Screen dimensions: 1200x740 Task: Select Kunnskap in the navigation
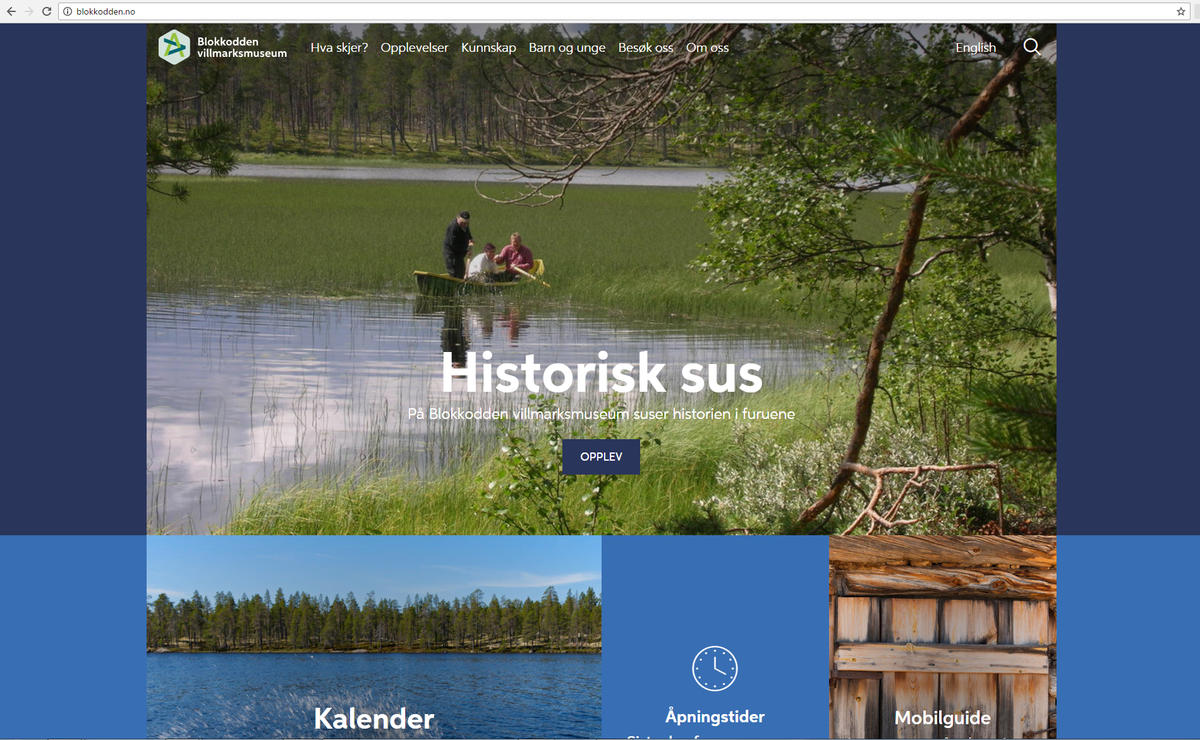[x=489, y=47]
